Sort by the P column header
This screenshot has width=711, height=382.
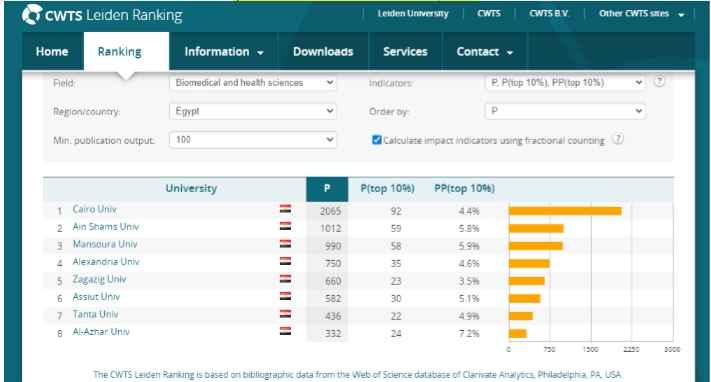click(x=327, y=189)
